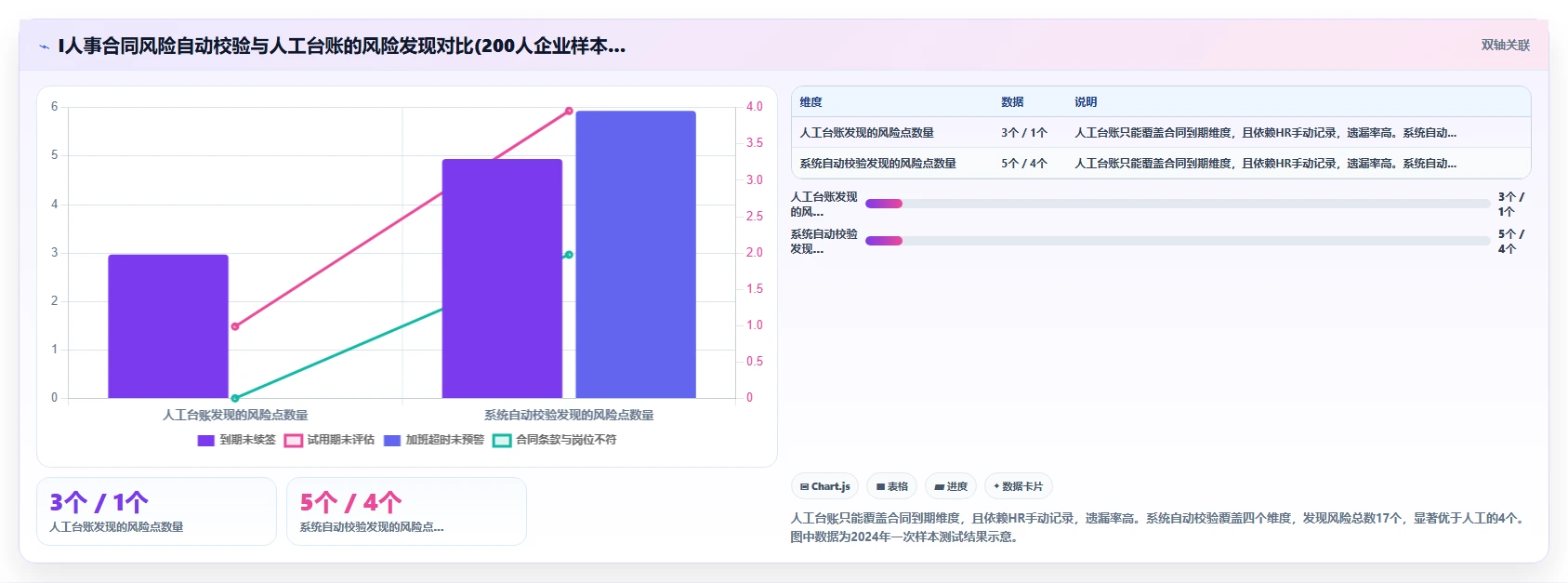Image resolution: width=1568 pixels, height=583 pixels.
Task: Click the panel title text
Action: tap(341, 46)
